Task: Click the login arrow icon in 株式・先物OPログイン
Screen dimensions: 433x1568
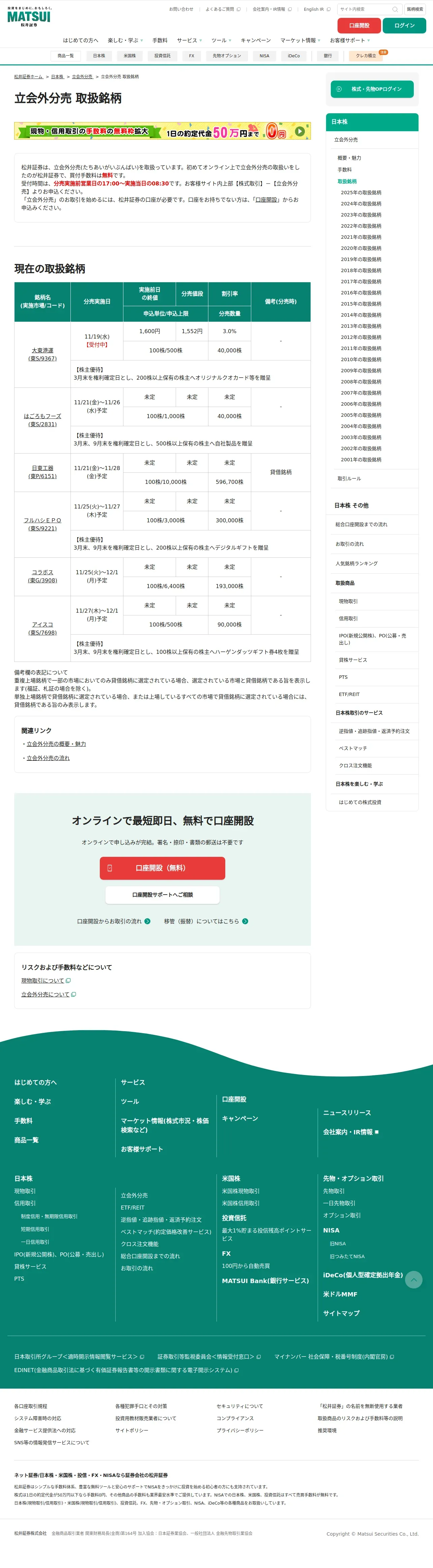Action: coord(339,89)
